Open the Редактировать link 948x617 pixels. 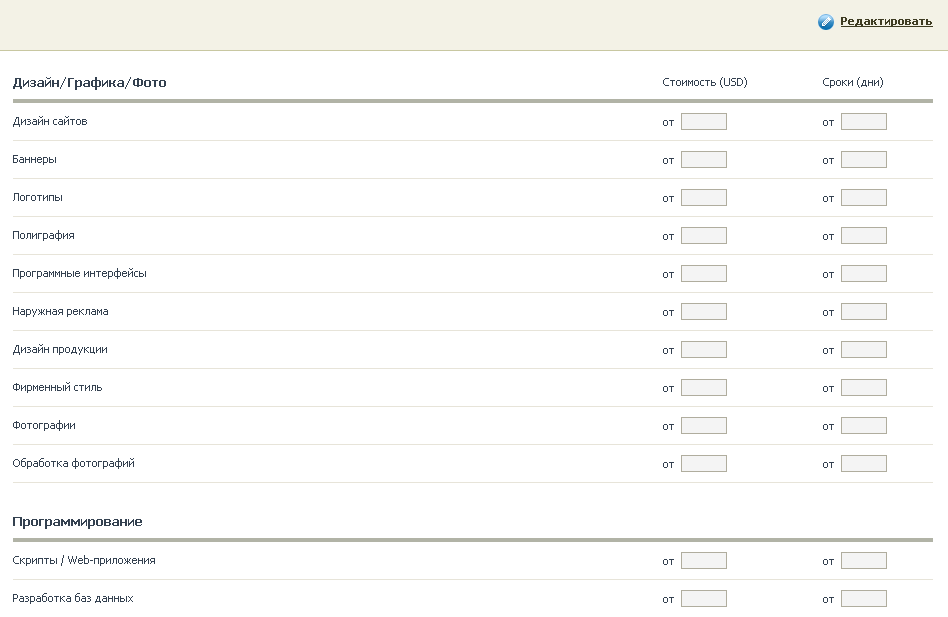pos(886,21)
